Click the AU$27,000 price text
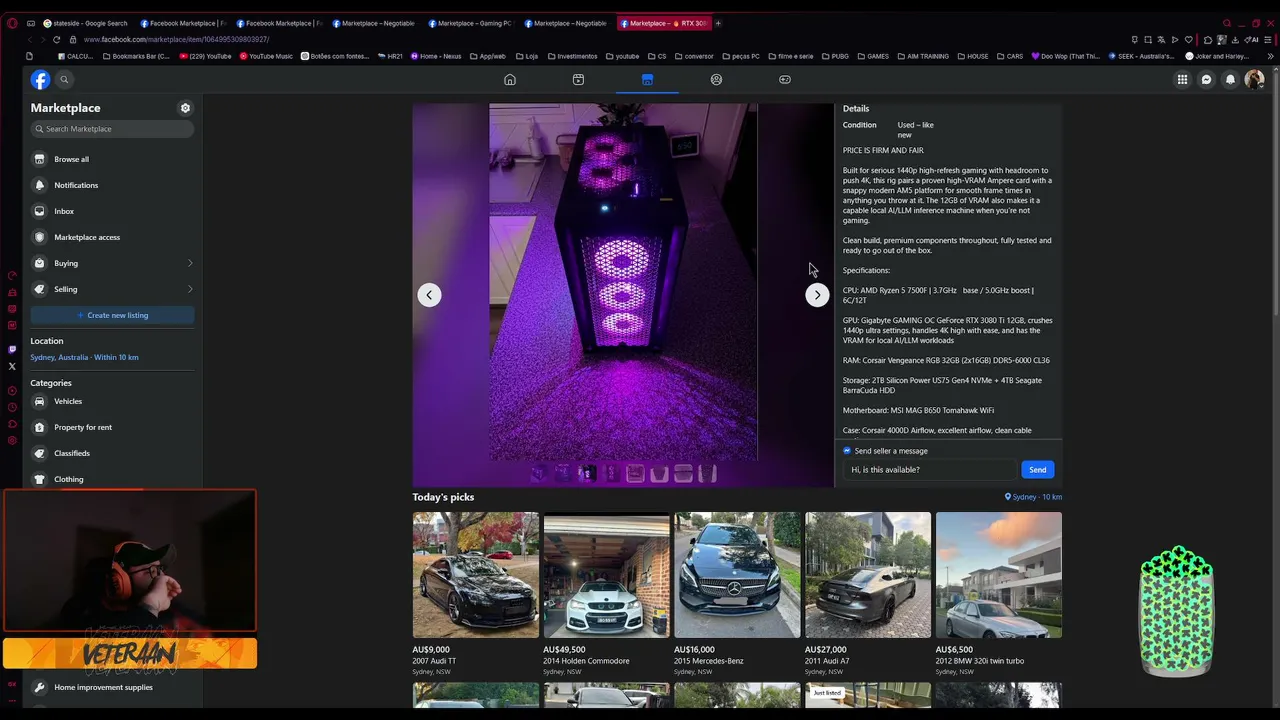 point(826,650)
